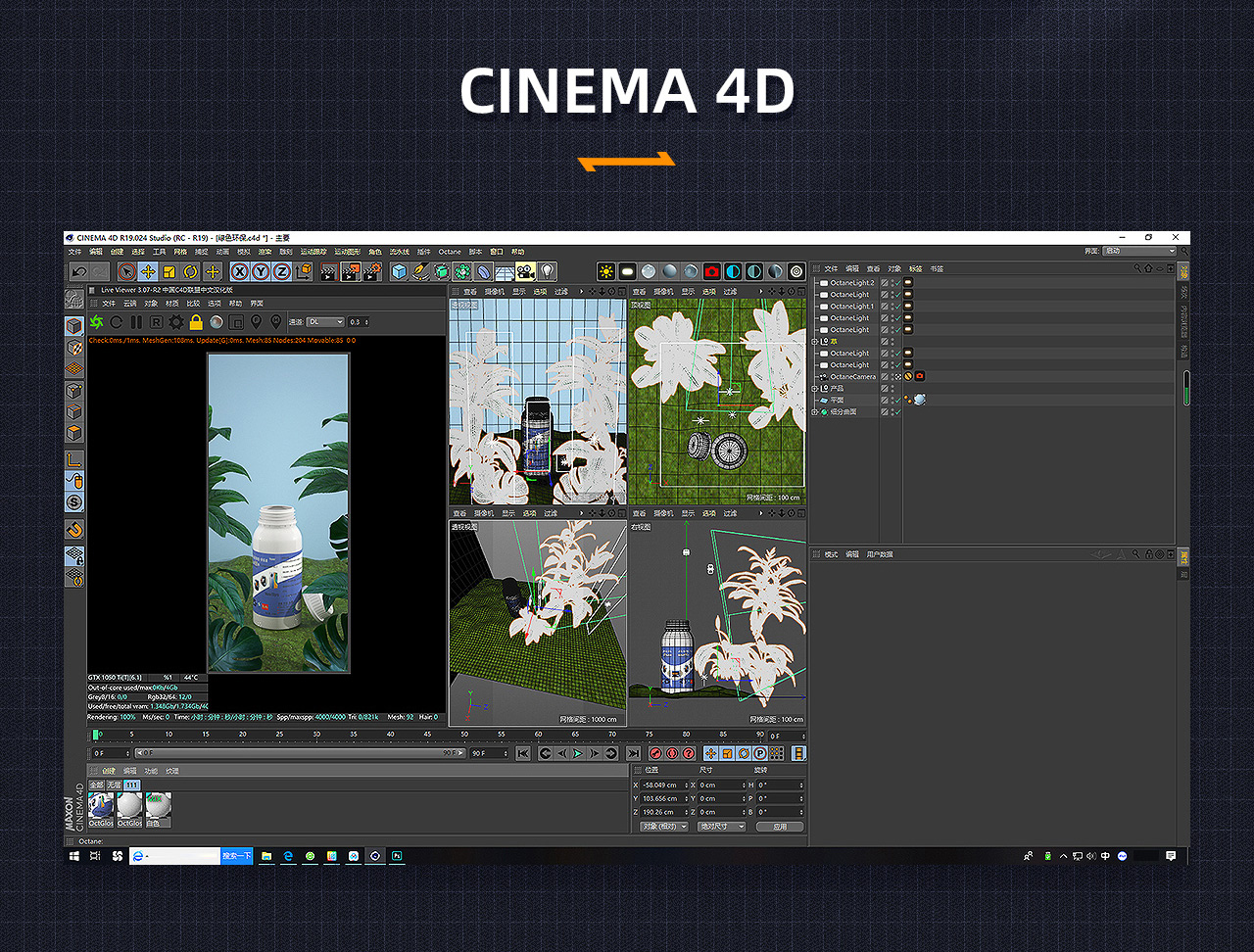Open the 帮助 menu in the main menu bar

click(518, 252)
